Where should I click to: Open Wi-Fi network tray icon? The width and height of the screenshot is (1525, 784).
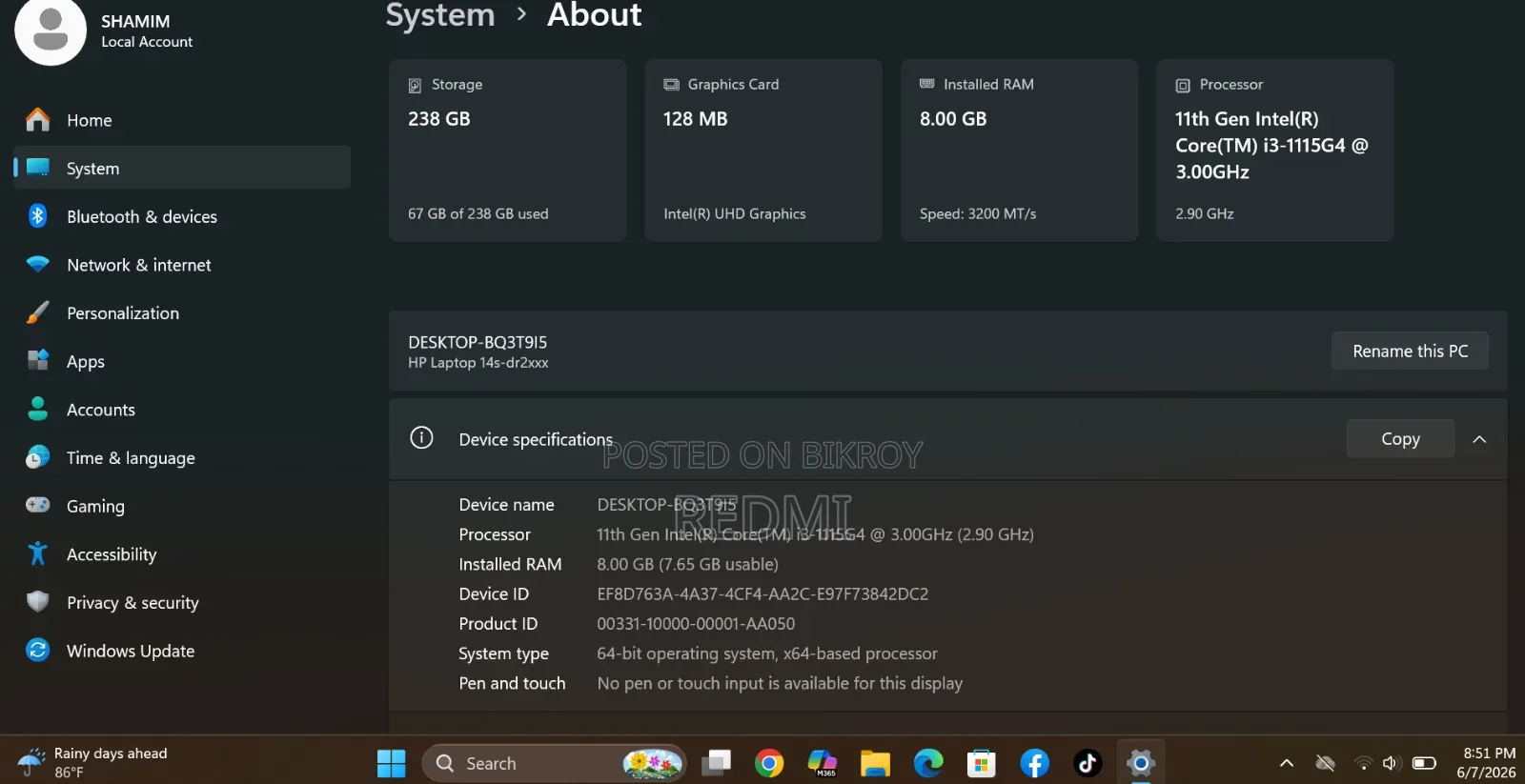click(1363, 763)
